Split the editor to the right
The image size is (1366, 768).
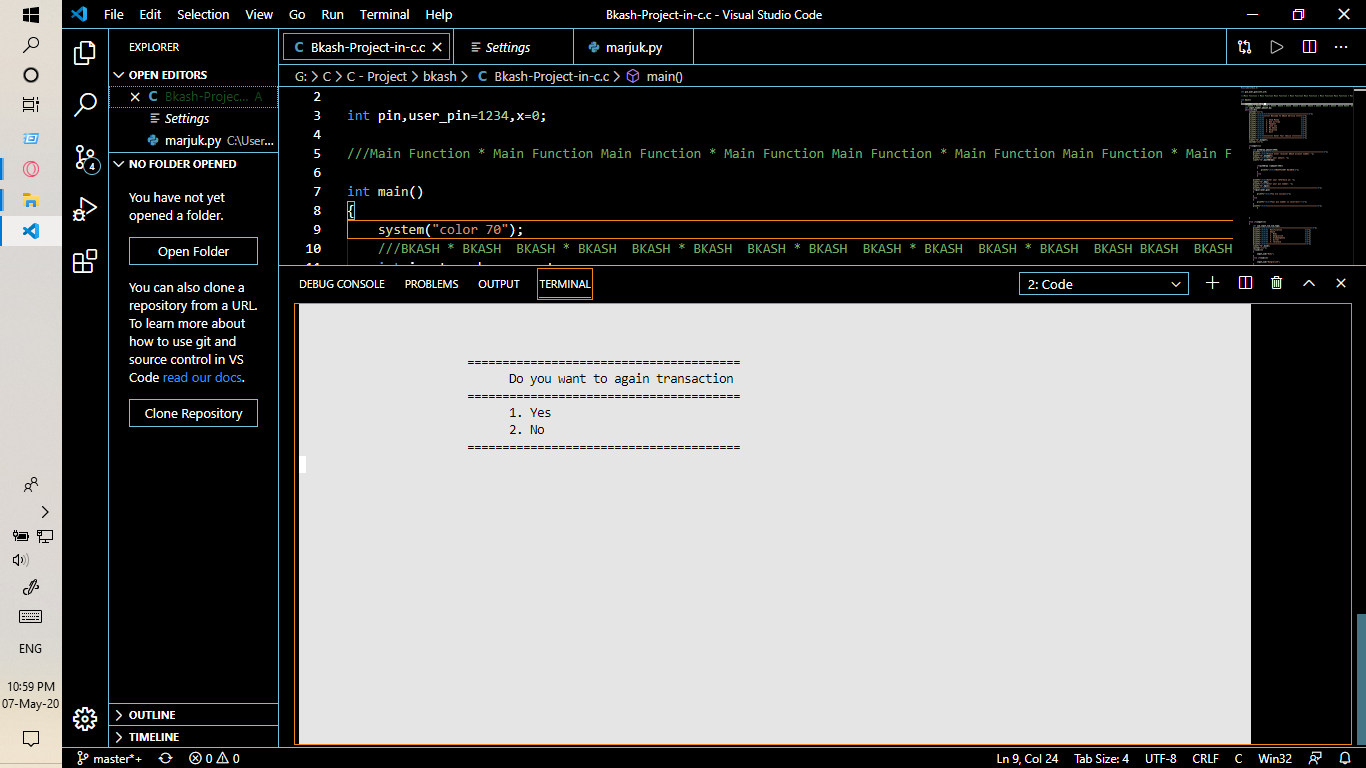(x=1309, y=47)
